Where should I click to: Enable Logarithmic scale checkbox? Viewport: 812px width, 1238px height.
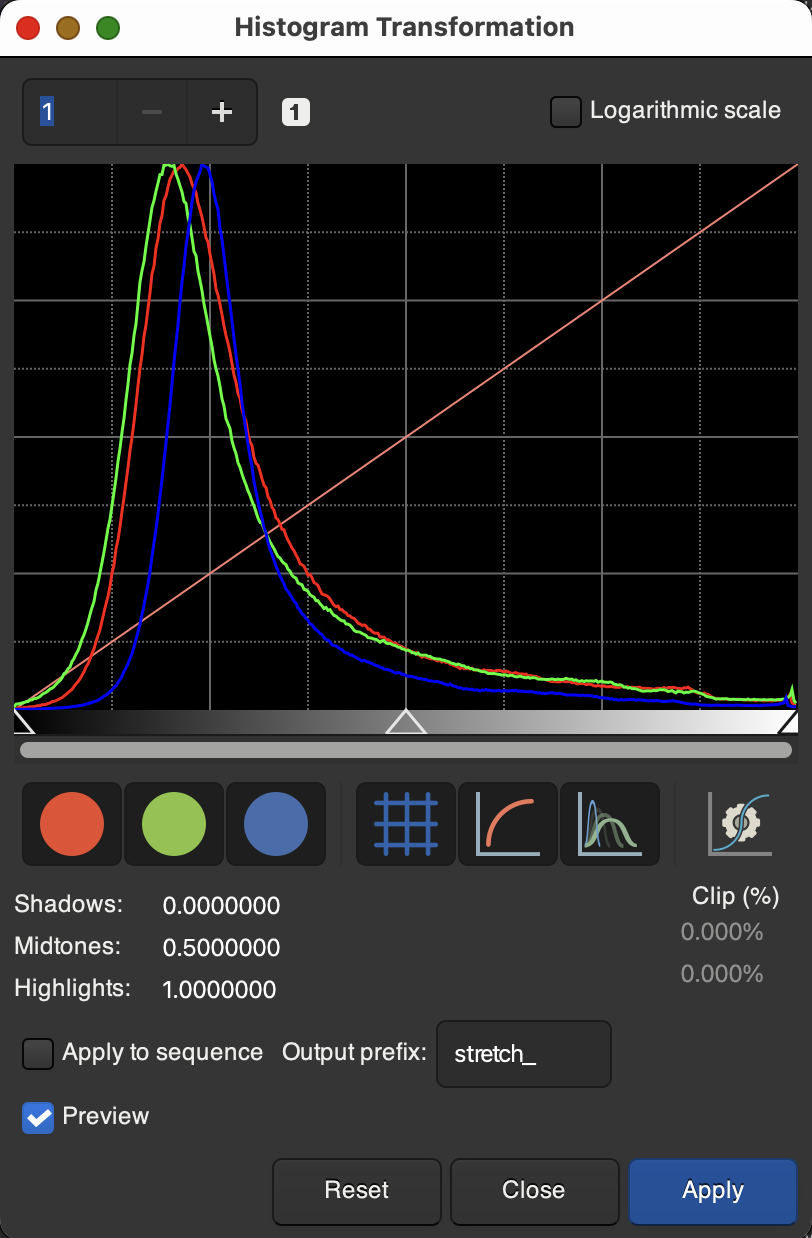point(566,112)
